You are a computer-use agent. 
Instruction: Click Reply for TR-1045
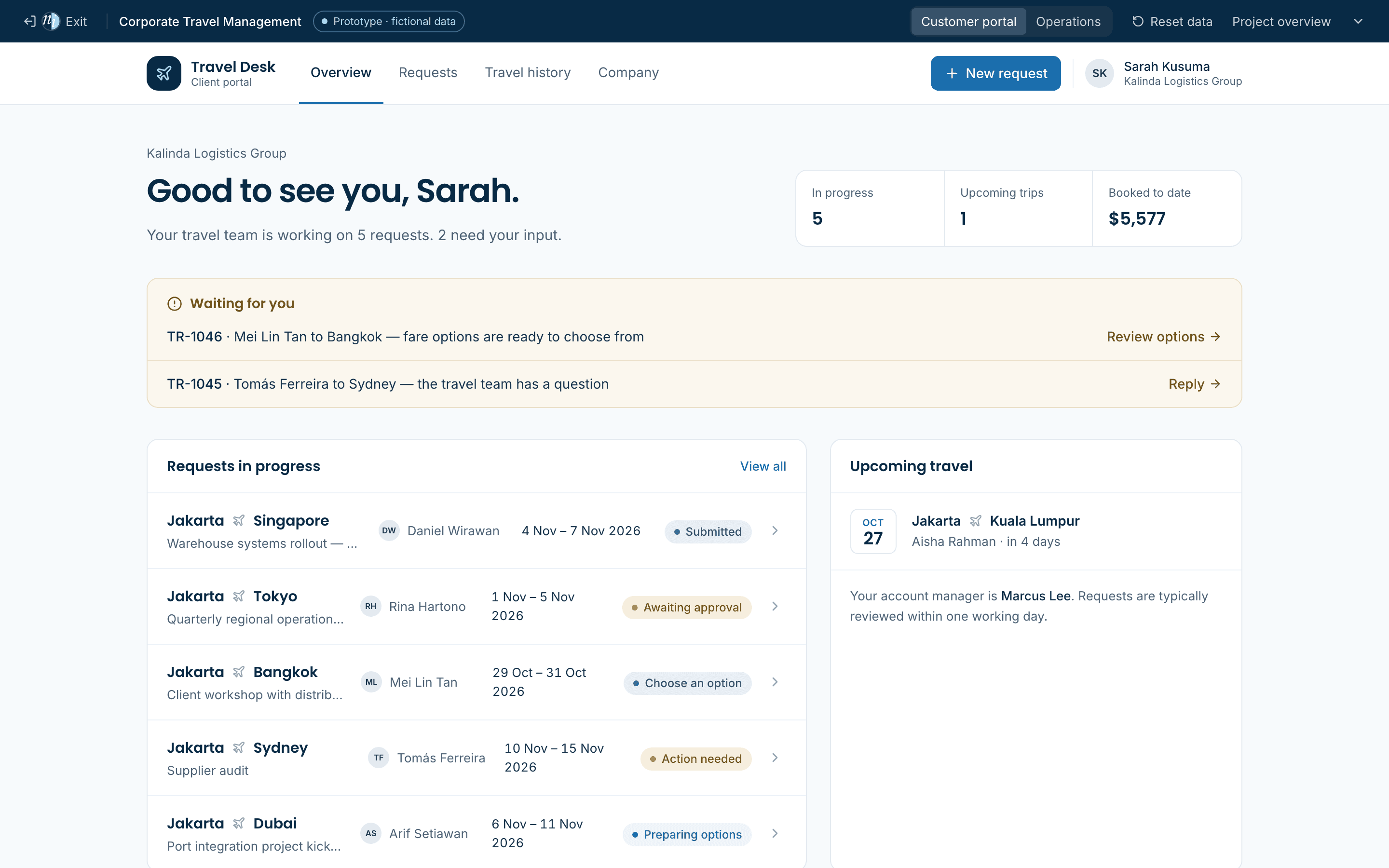pyautogui.click(x=1195, y=384)
